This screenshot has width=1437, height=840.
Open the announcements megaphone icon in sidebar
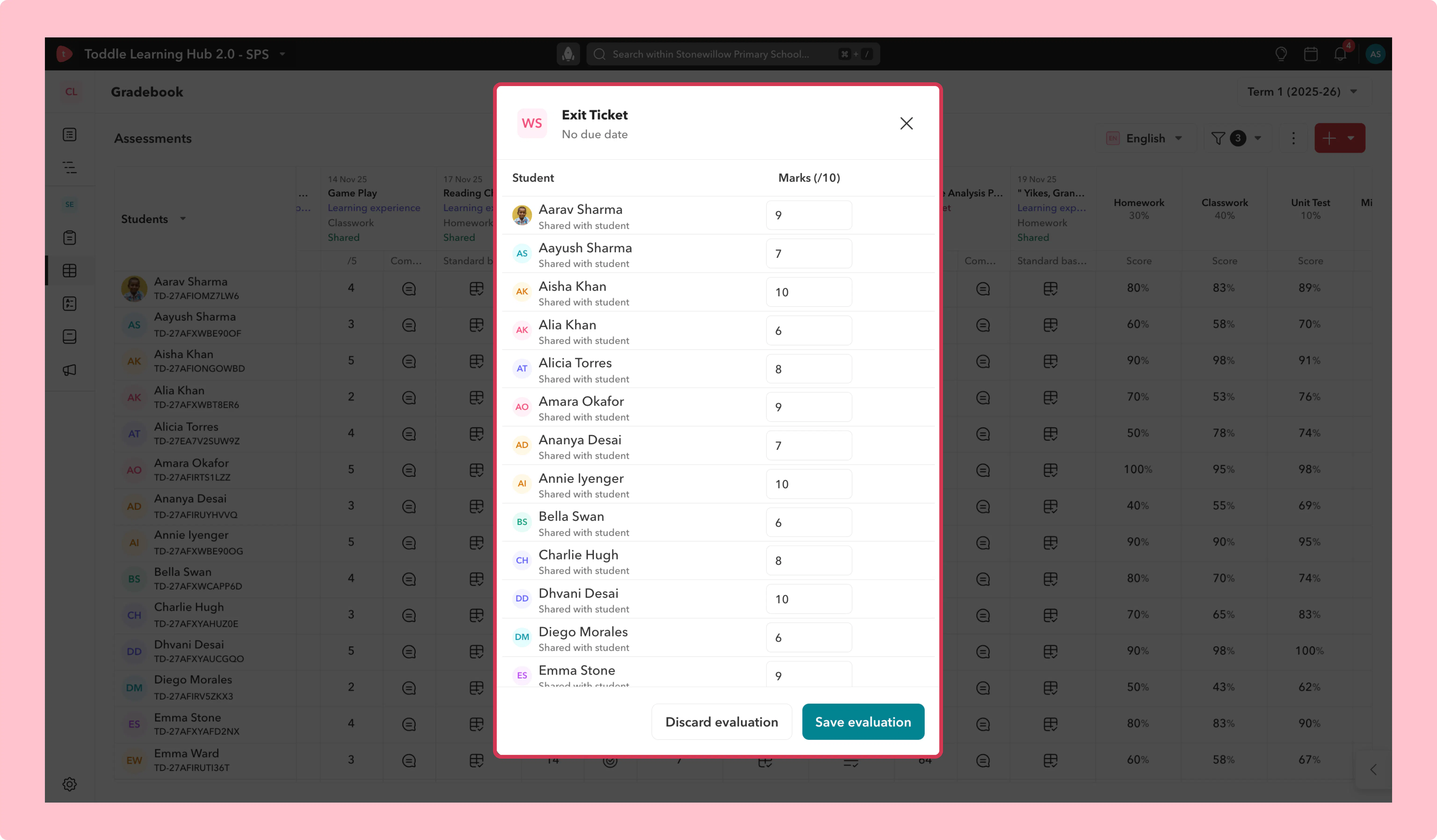tap(69, 370)
